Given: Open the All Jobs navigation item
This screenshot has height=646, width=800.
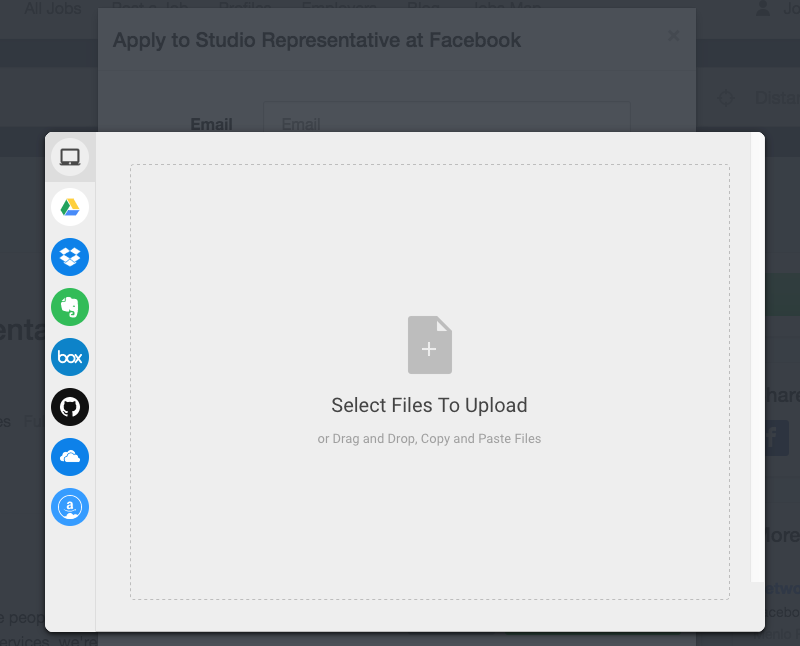Looking at the screenshot, I should (x=53, y=8).
